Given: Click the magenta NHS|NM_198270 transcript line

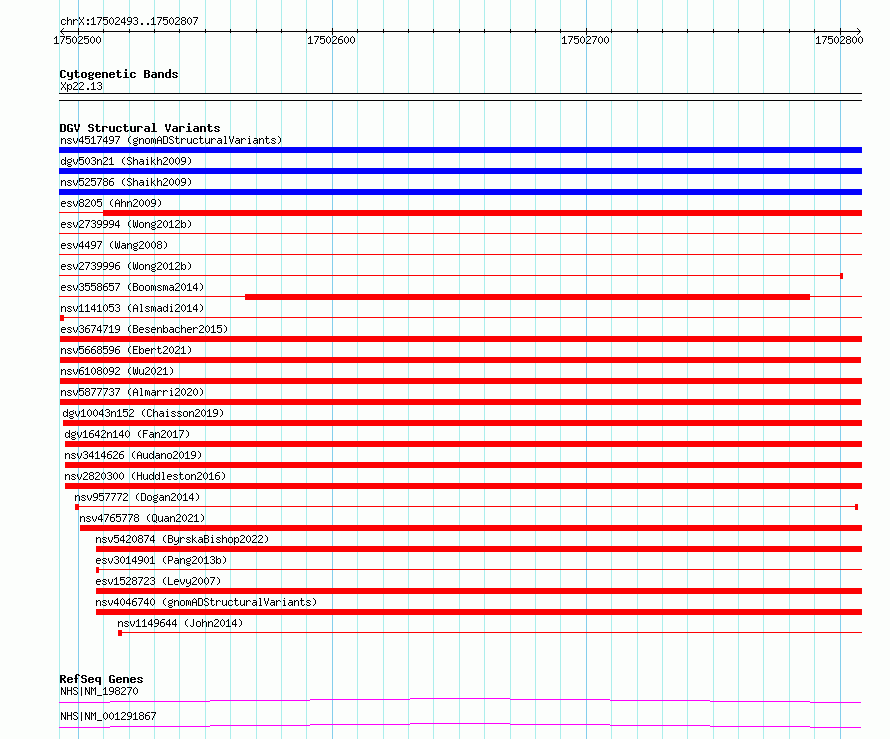Looking at the screenshot, I should (x=460, y=701).
